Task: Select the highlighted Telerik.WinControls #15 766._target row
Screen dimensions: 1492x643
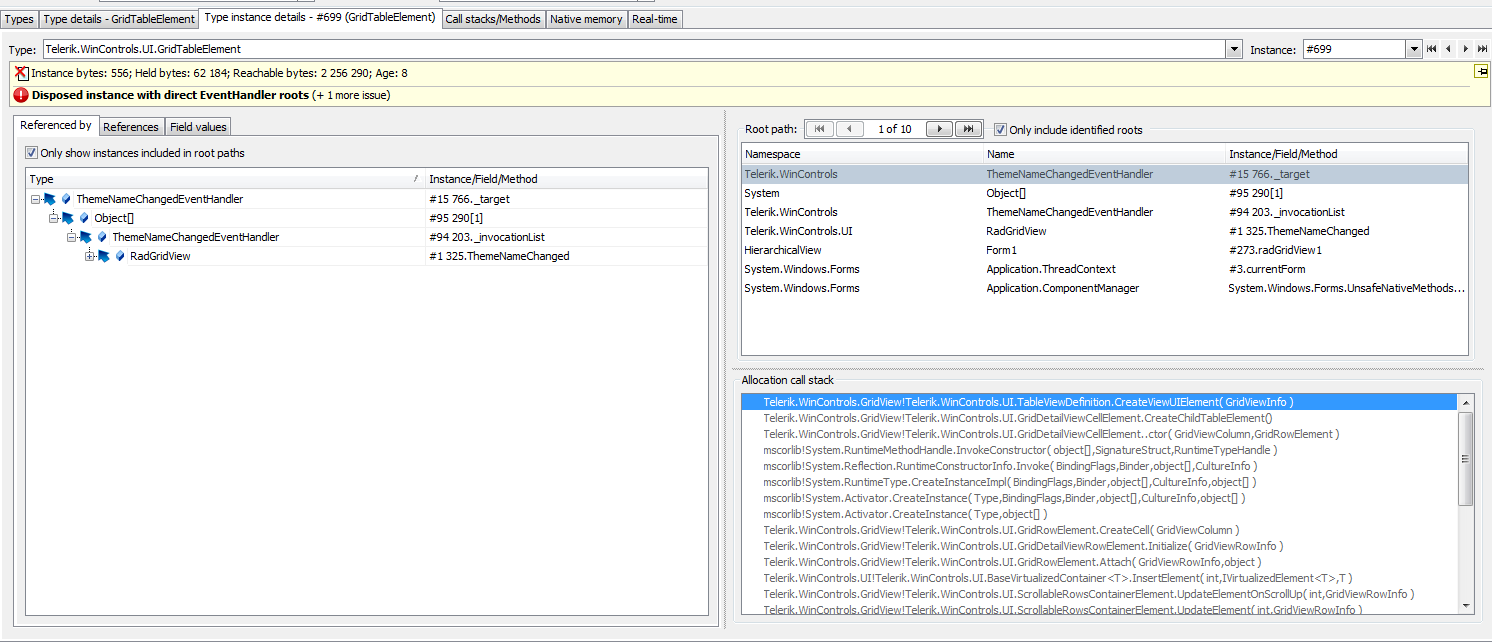Action: pos(1105,174)
